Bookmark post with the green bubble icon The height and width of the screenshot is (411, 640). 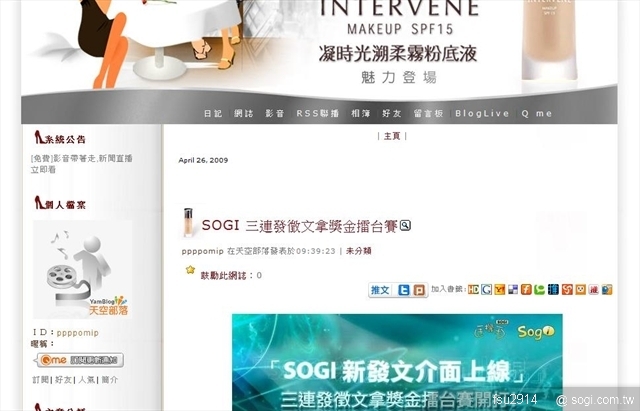pyautogui.click(x=540, y=289)
